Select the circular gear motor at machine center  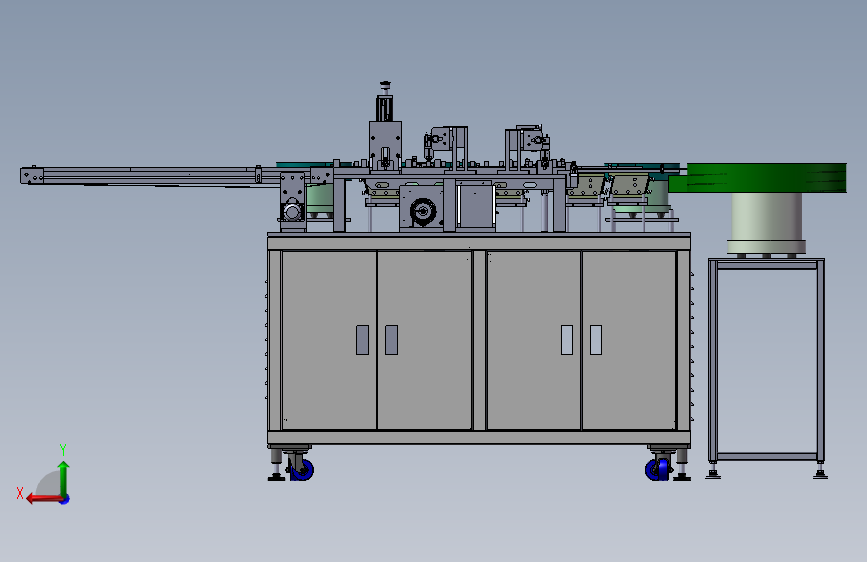tap(422, 212)
